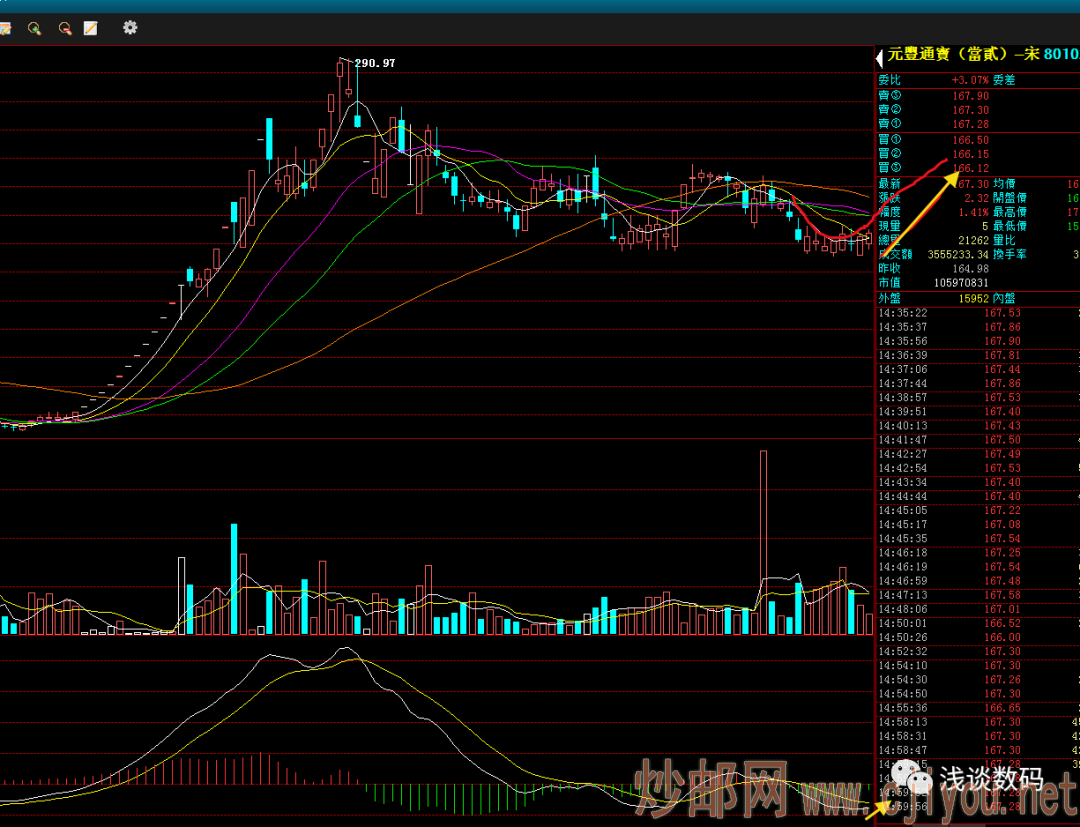Click the tallest red volume bar
Screen dimensions: 1080x827
[x=763, y=541]
